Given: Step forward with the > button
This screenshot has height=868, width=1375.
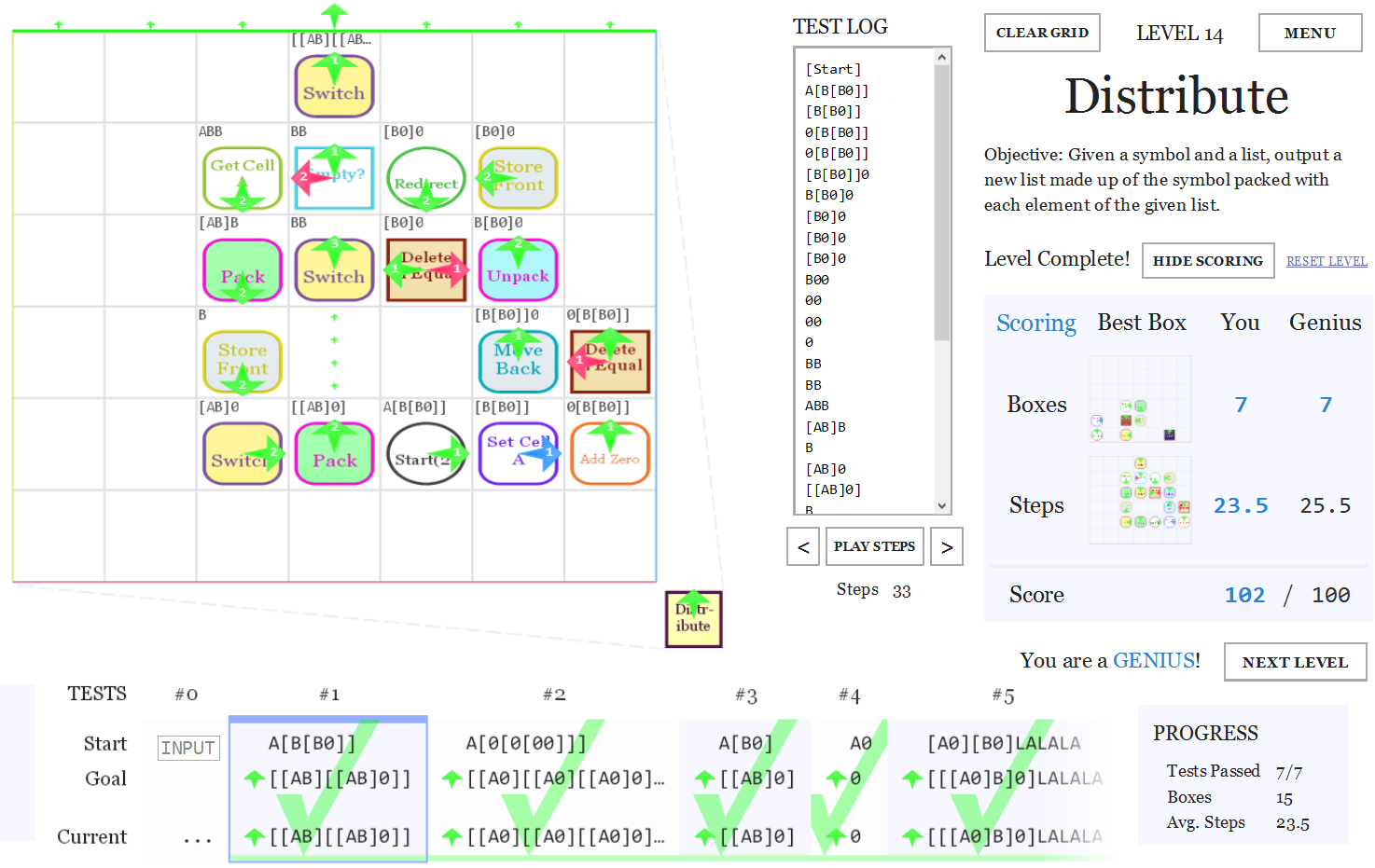Looking at the screenshot, I should tap(947, 546).
